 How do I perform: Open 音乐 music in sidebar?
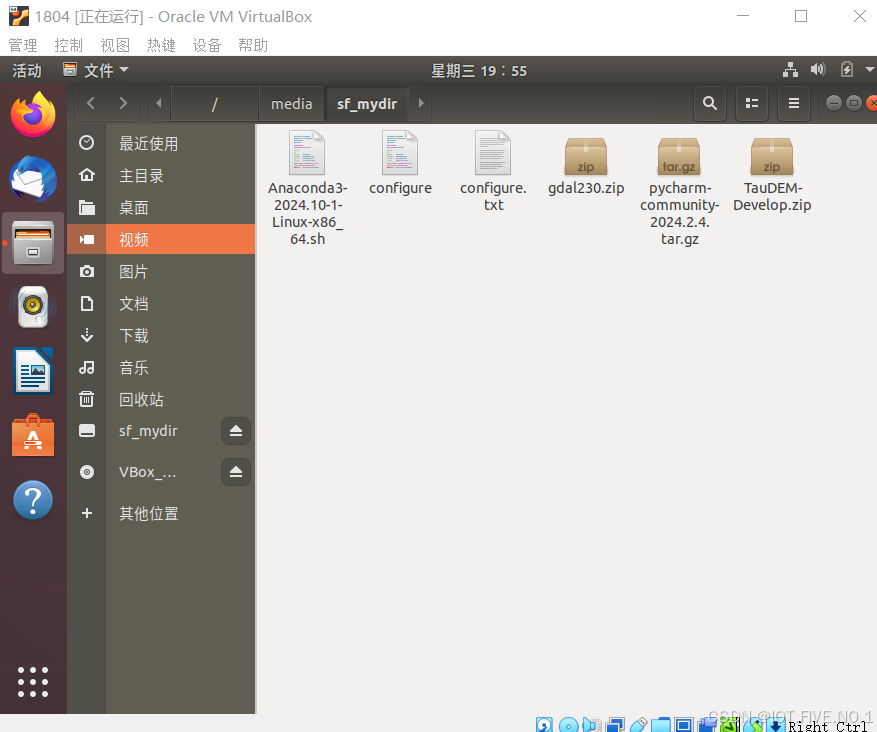pyautogui.click(x=161, y=367)
